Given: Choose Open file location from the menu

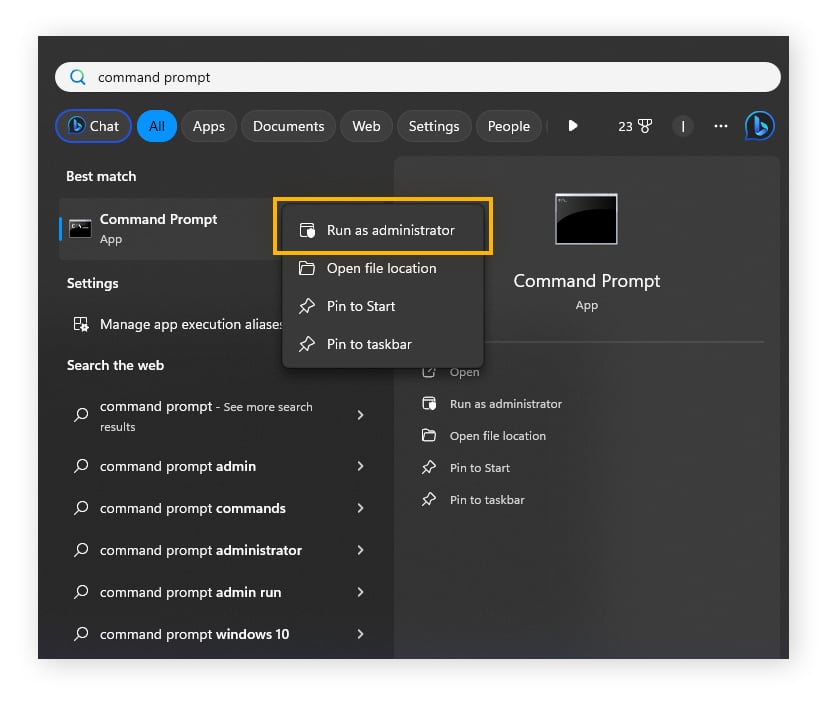Looking at the screenshot, I should 383,268.
